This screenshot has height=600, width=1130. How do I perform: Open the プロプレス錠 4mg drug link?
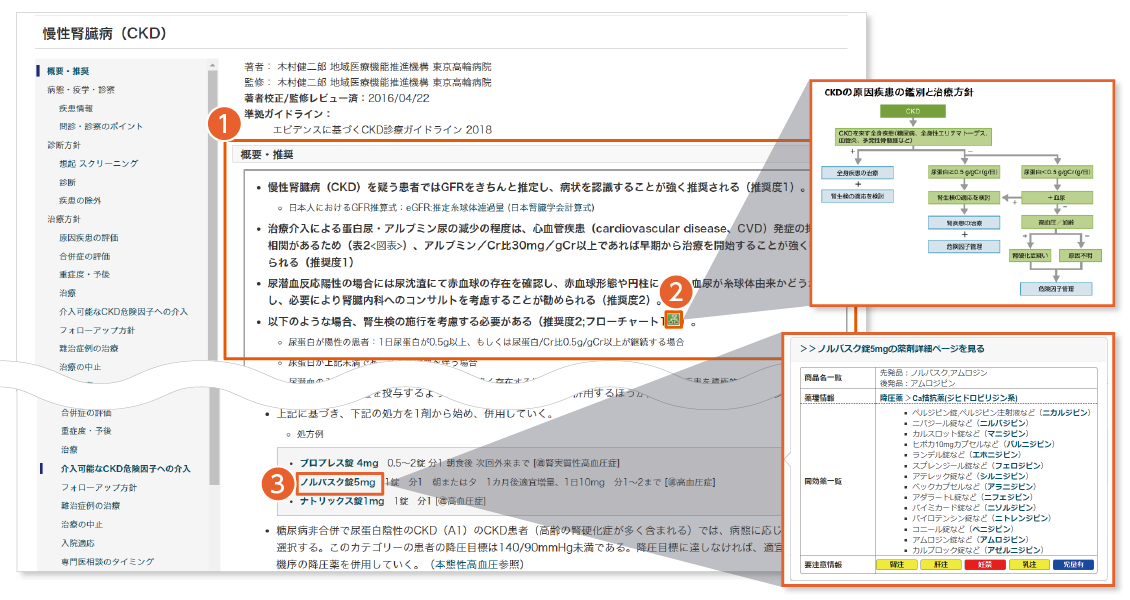(338, 463)
